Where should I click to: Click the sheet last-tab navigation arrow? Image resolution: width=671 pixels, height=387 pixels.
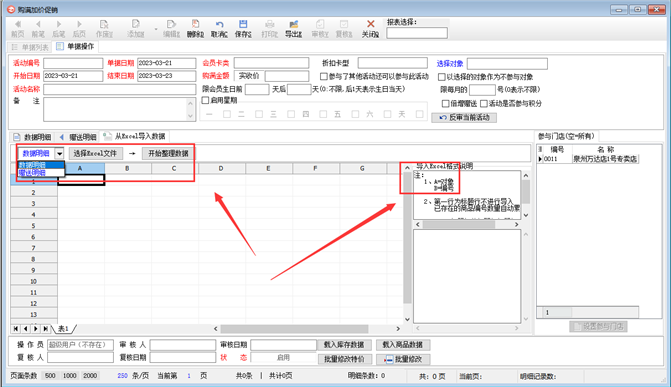pyautogui.click(x=45, y=329)
